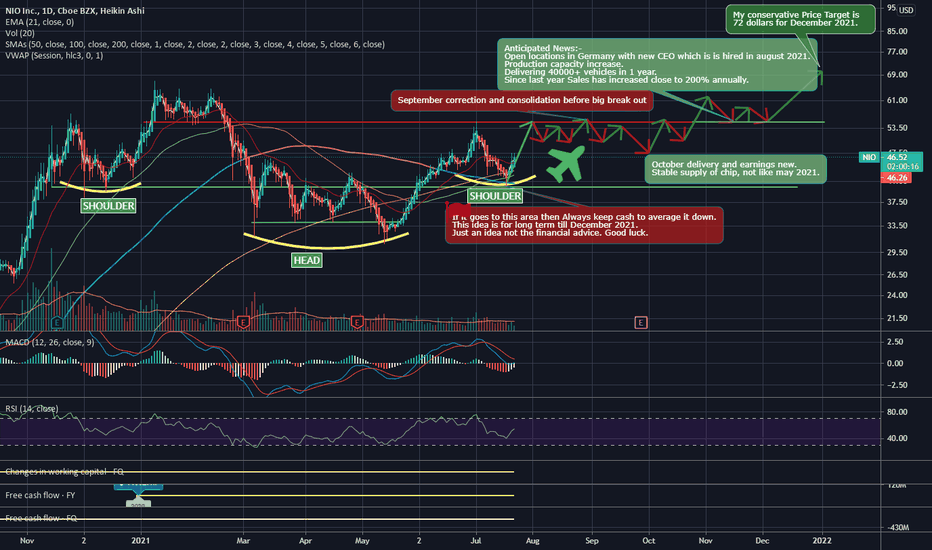Select the Free cash flow · FQ label
Screen dimensions: 932x550
(41, 518)
